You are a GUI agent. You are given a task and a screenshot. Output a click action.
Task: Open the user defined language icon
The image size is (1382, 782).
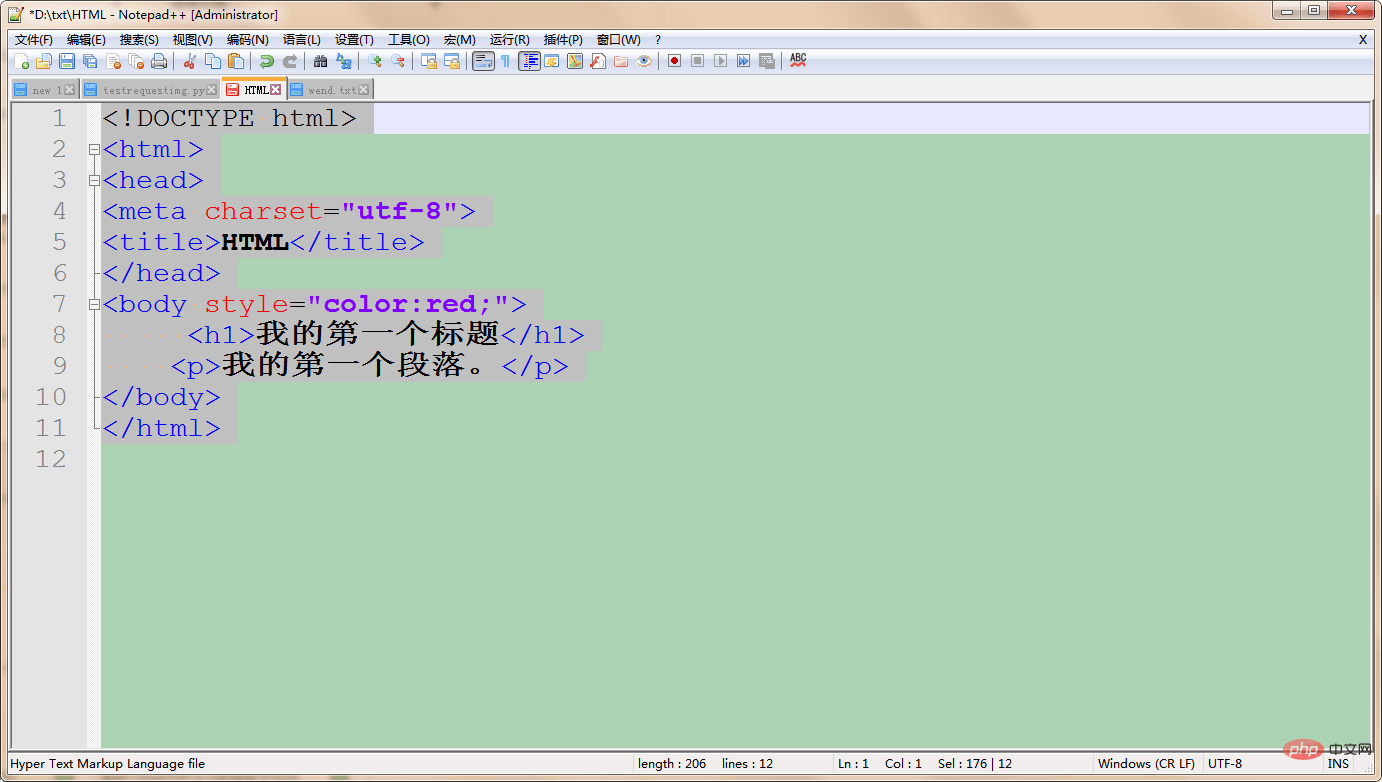[552, 61]
